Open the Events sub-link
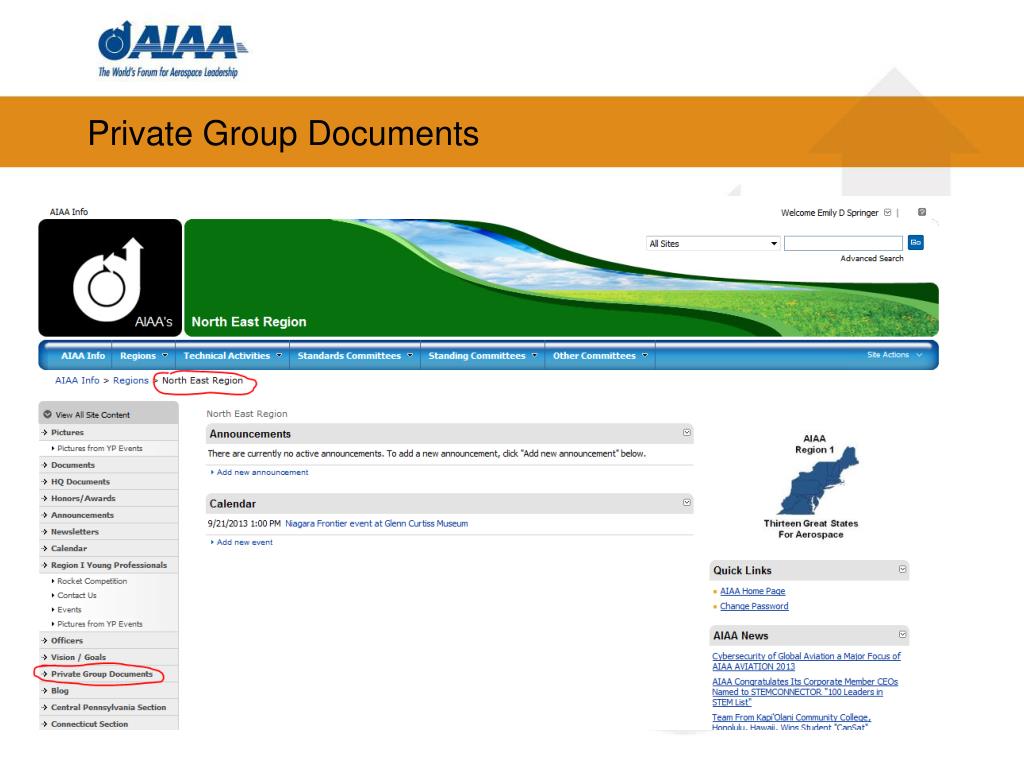 click(x=69, y=610)
